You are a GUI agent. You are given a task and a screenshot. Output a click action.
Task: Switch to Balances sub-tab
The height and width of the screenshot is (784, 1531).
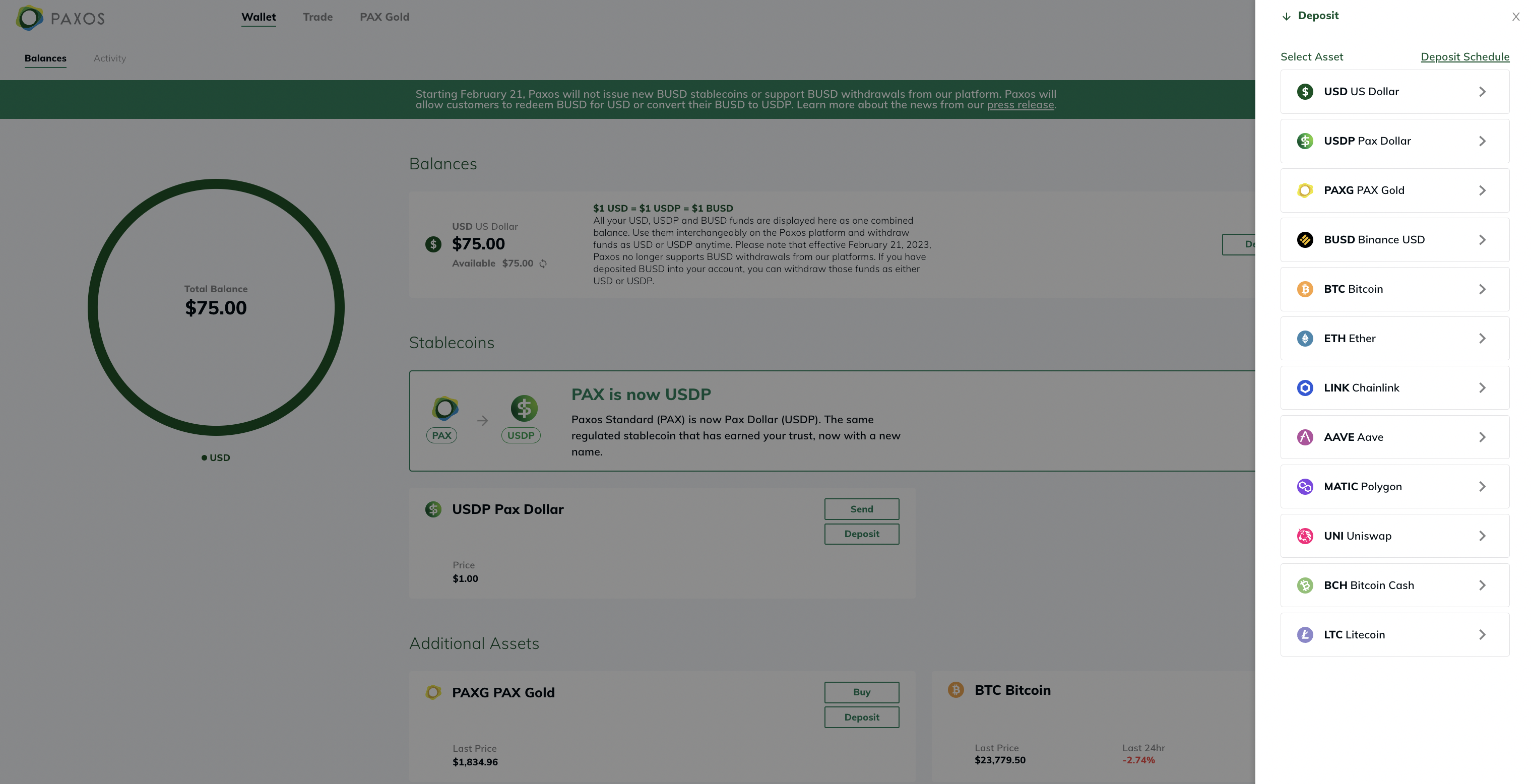45,58
